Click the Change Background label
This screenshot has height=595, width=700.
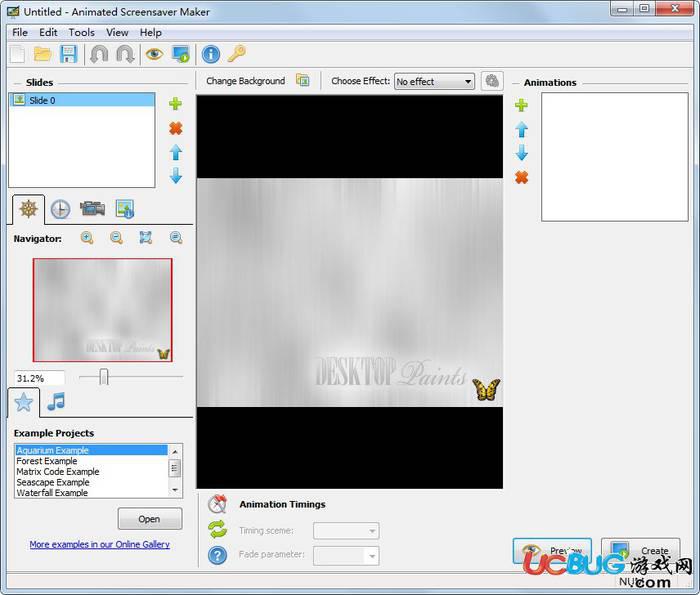(x=246, y=81)
